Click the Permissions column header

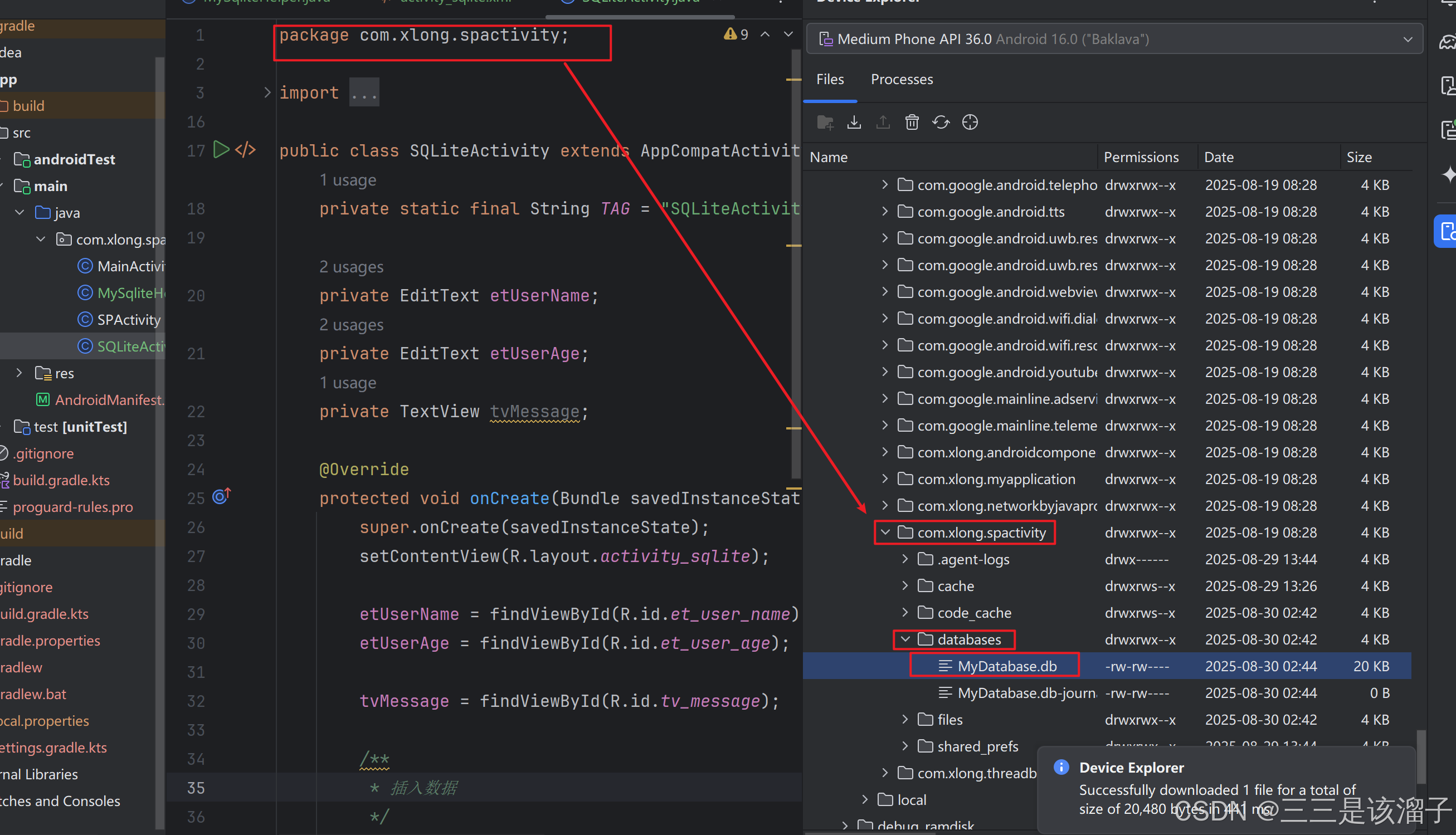pos(1147,157)
